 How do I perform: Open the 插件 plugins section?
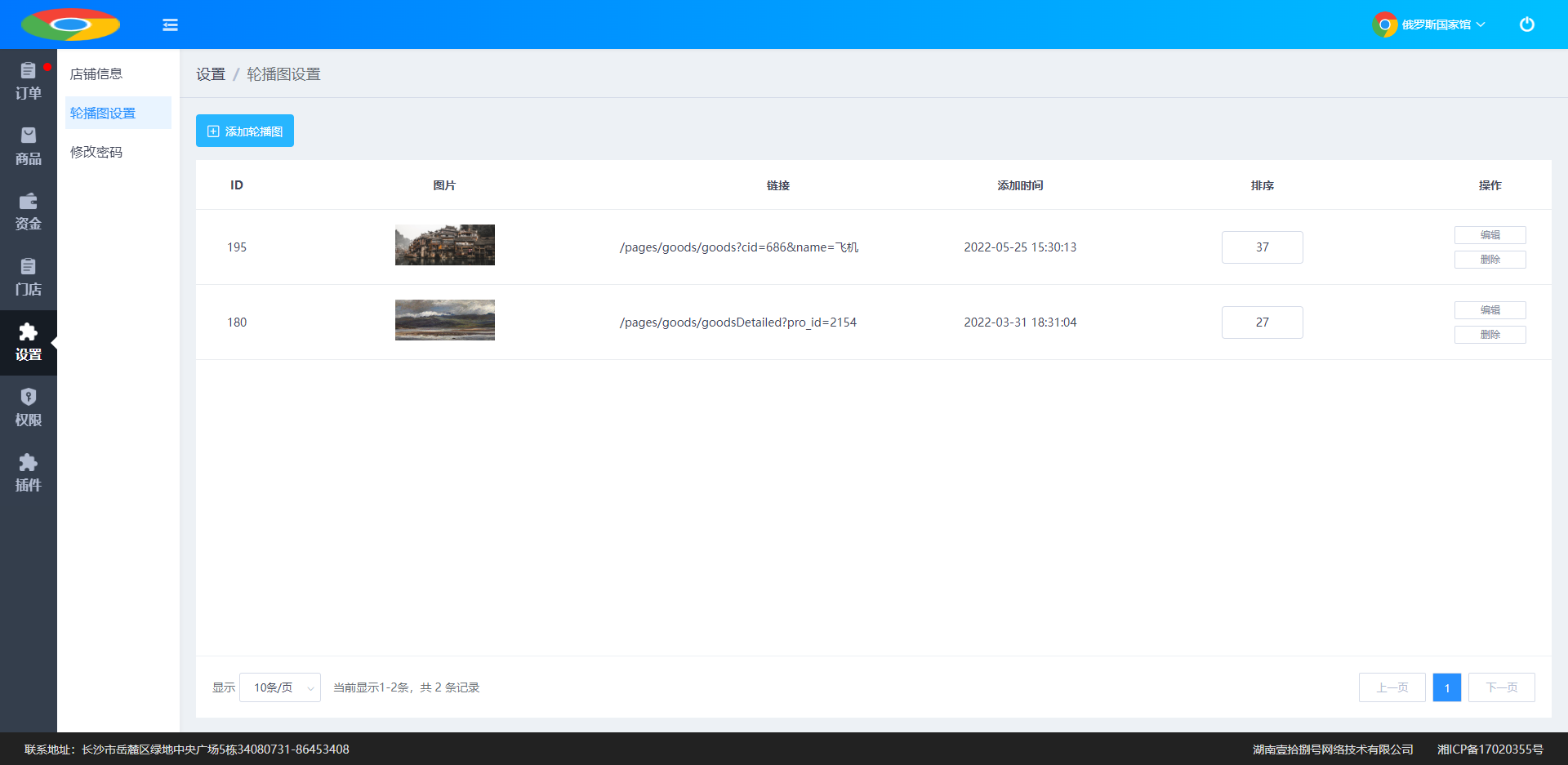(x=29, y=474)
